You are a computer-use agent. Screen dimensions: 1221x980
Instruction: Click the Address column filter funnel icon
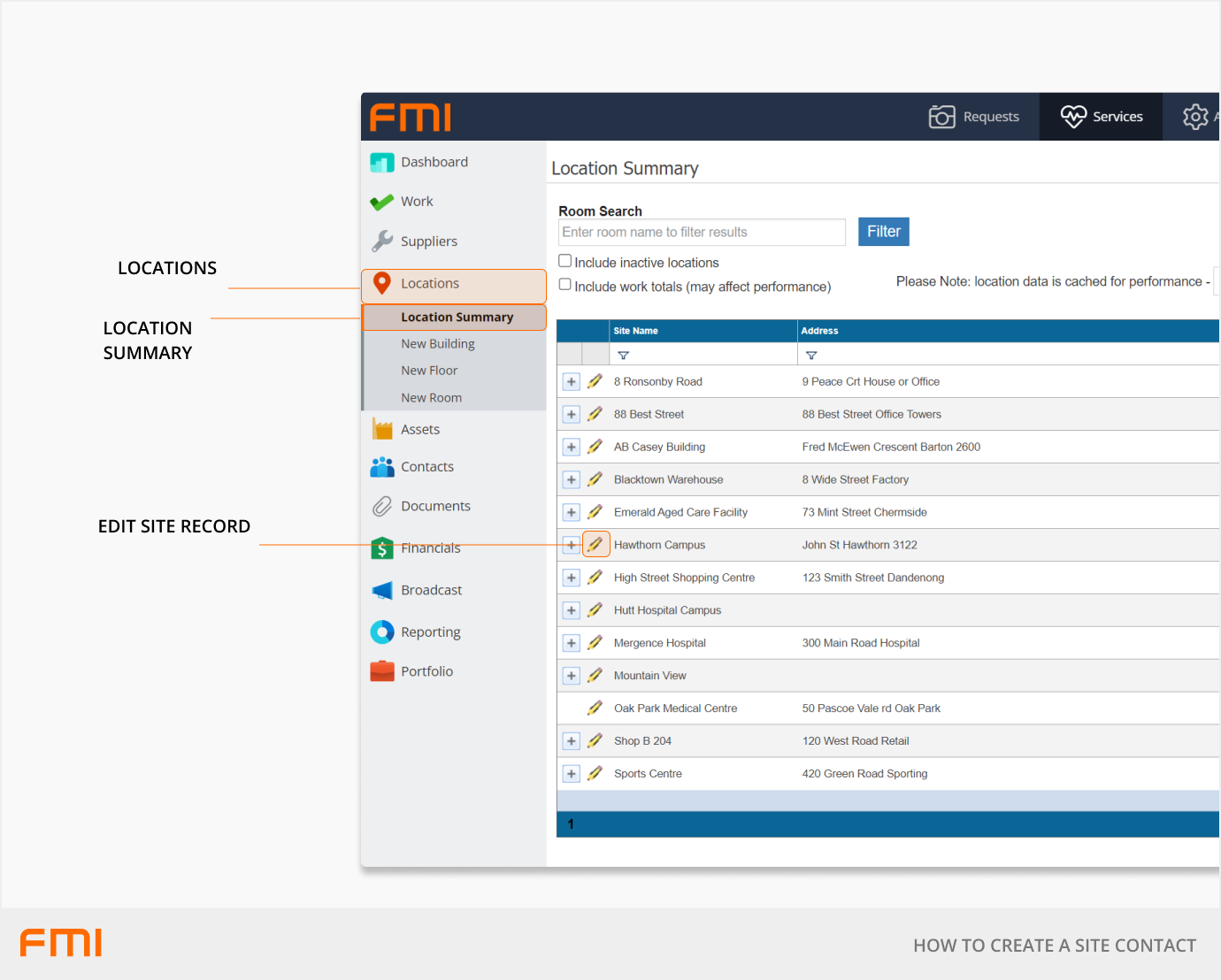(811, 356)
